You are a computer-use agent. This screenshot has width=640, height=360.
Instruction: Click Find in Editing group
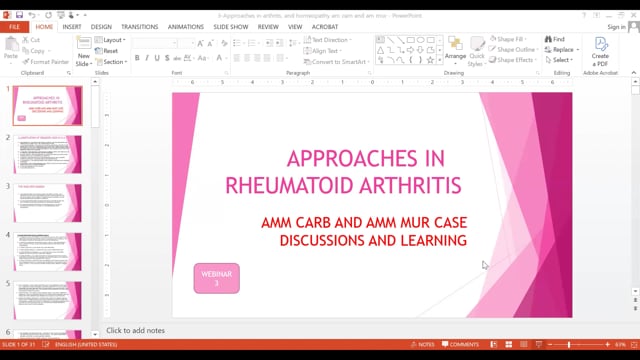point(555,39)
